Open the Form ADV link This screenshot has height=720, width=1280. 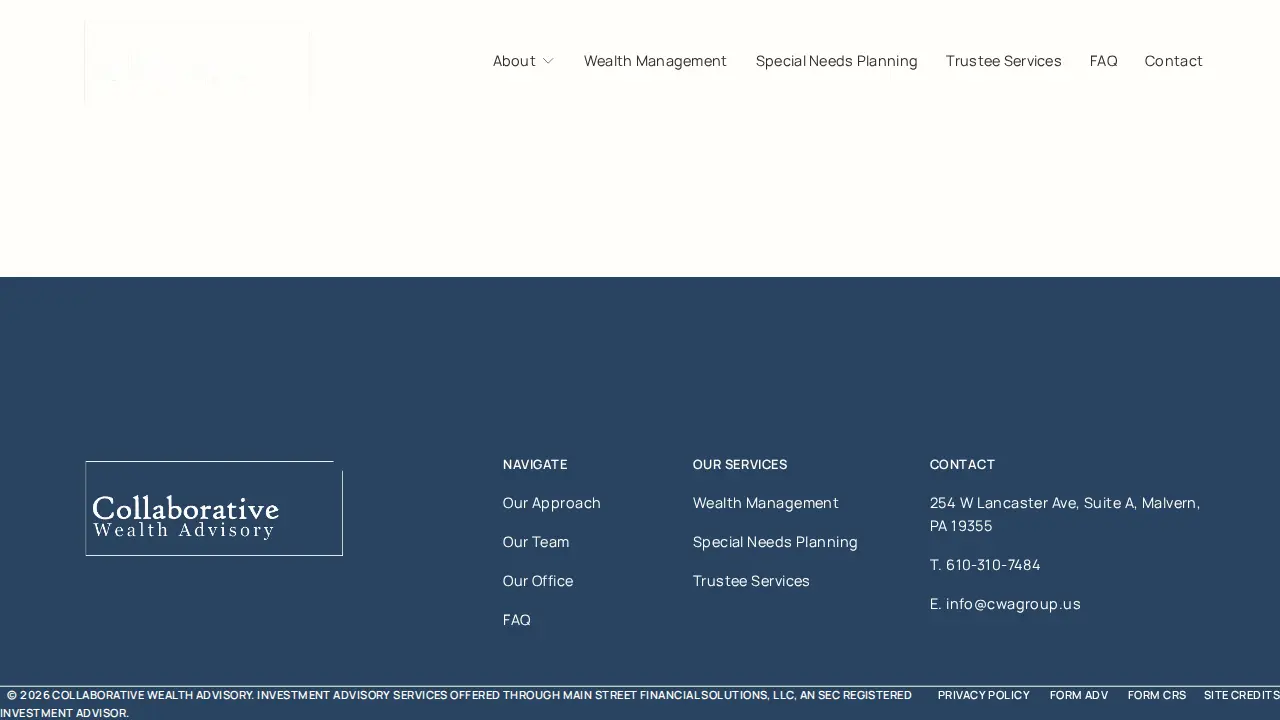(1079, 695)
